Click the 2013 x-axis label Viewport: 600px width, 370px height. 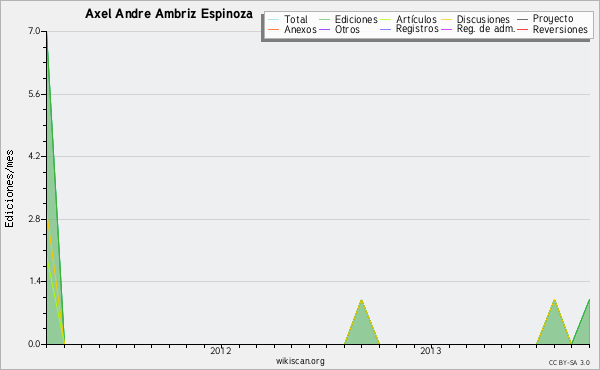[431, 350]
